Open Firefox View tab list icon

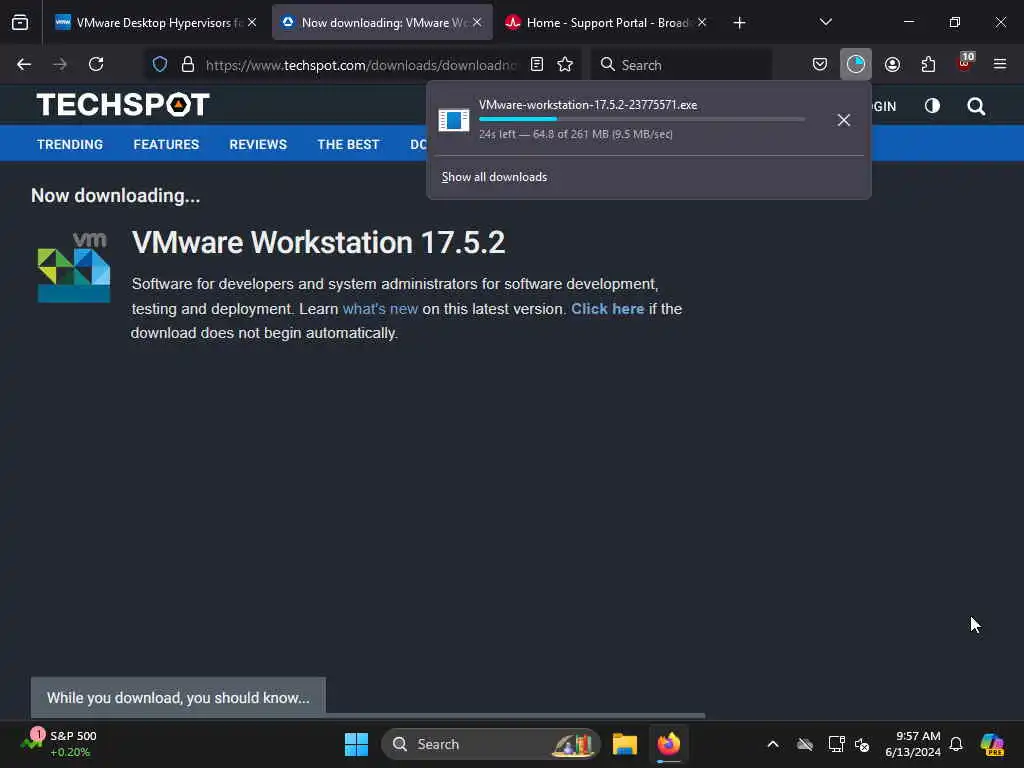pos(20,23)
